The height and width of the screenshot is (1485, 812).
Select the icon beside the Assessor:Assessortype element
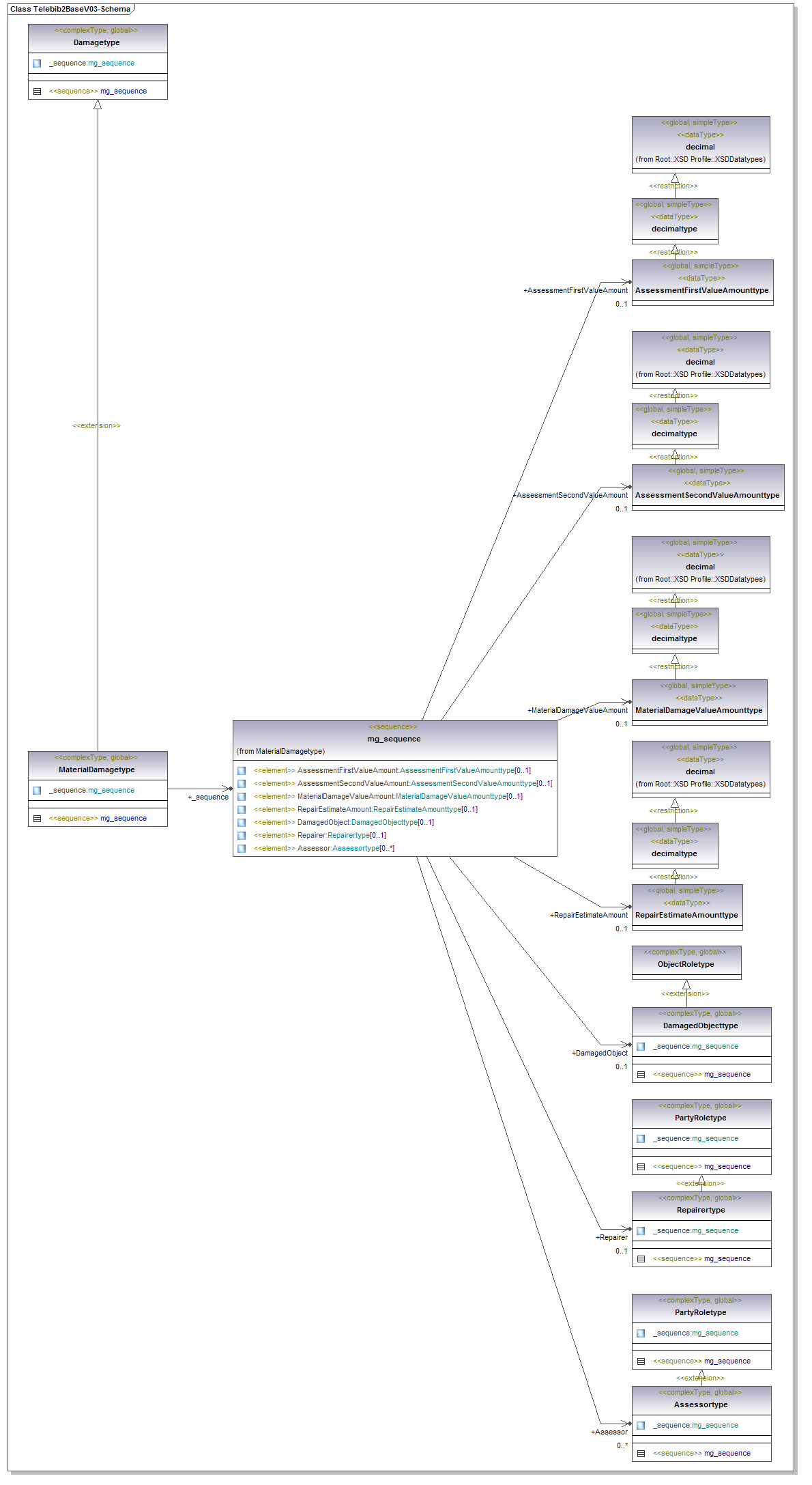[242, 849]
